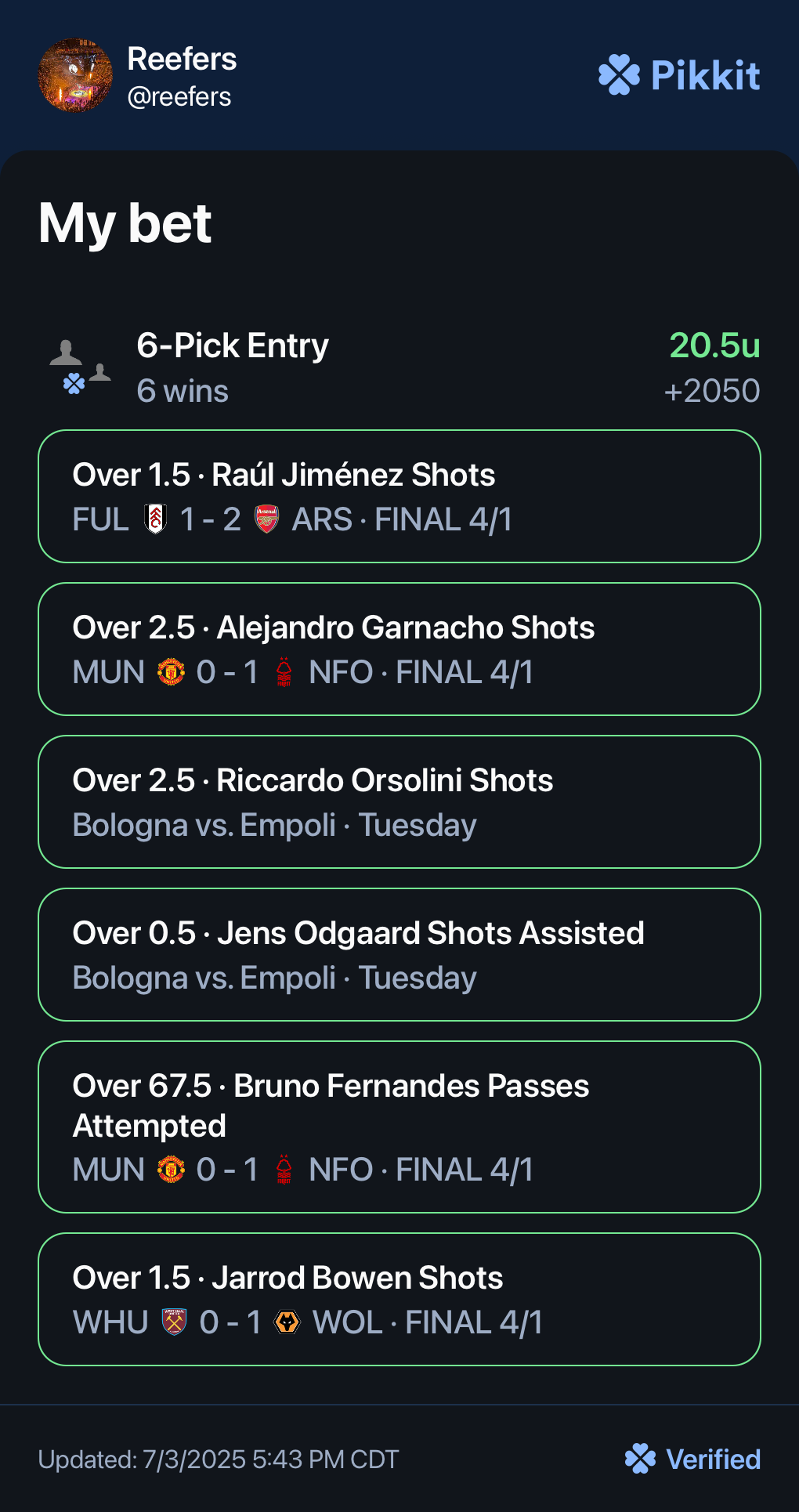Open the Raúl Jiménez Shots pick card
Screen dimensions: 799x1512
point(399,497)
